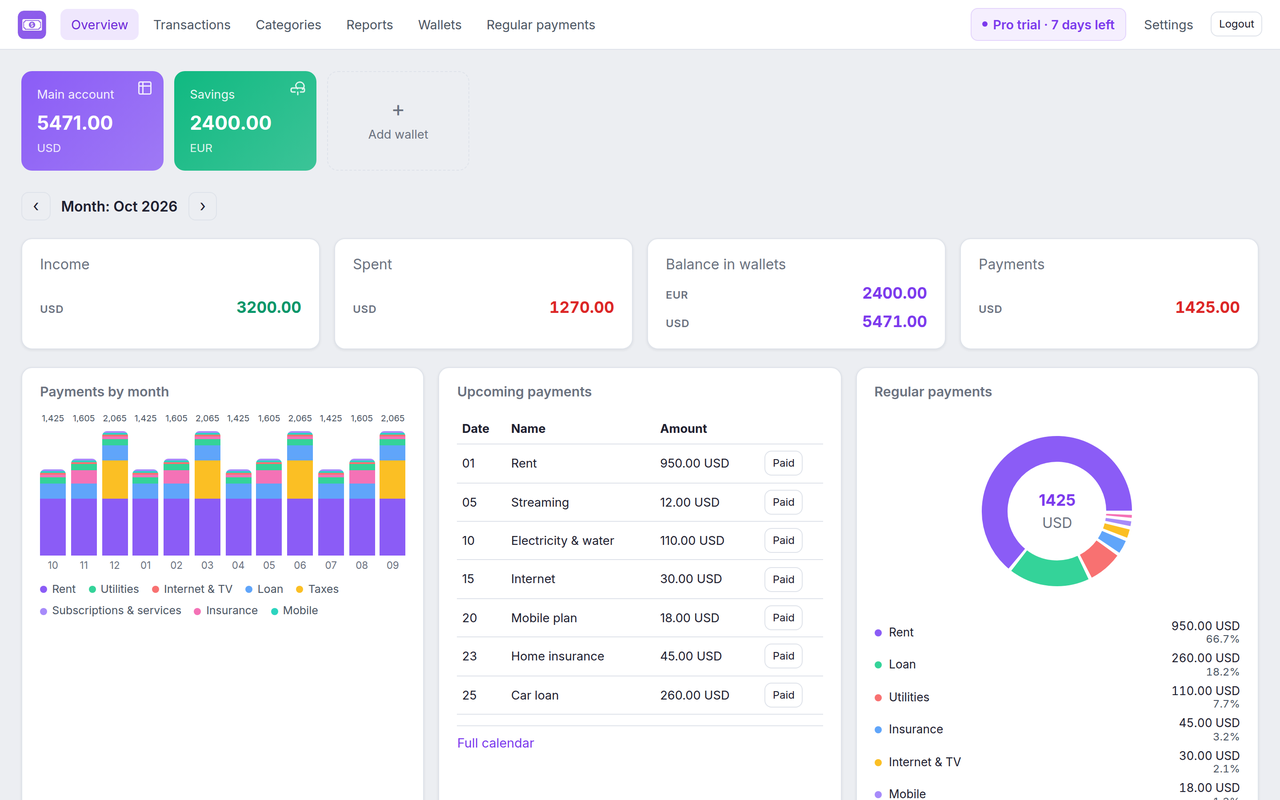The height and width of the screenshot is (800, 1280).
Task: Click the Main account wallet table icon
Action: point(145,88)
